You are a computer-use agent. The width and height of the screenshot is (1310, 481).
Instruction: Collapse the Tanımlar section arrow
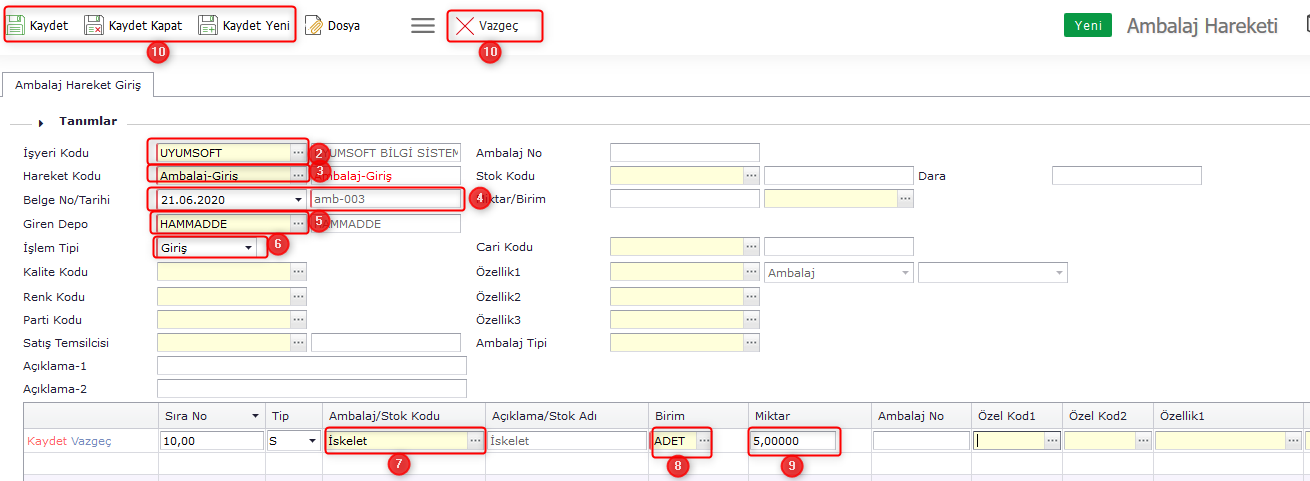click(x=41, y=122)
